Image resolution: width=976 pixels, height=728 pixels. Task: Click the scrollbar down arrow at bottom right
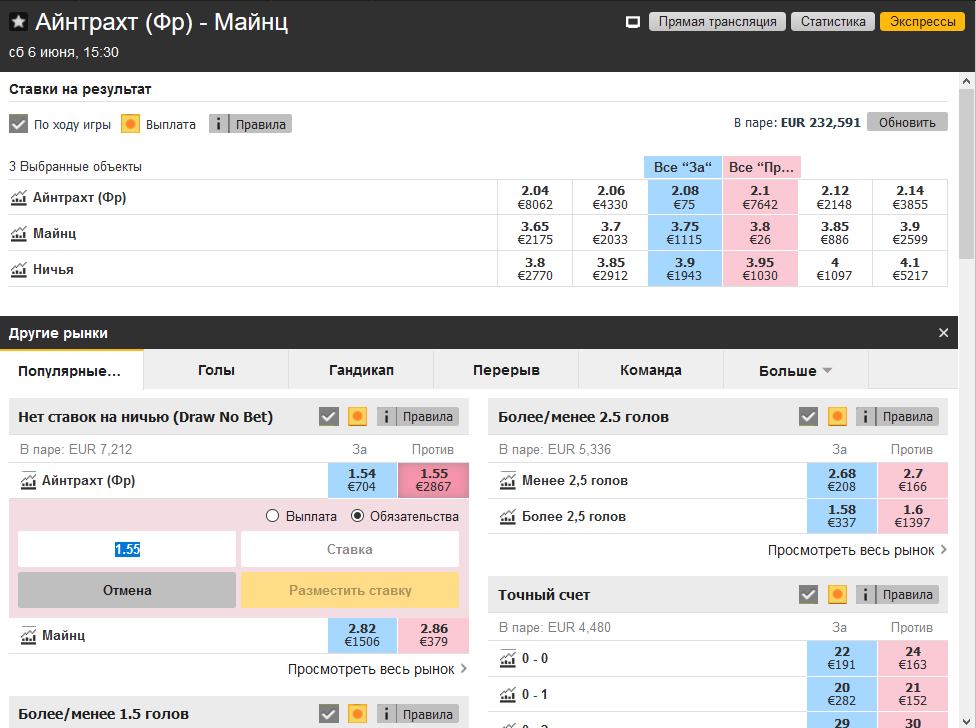(966, 721)
